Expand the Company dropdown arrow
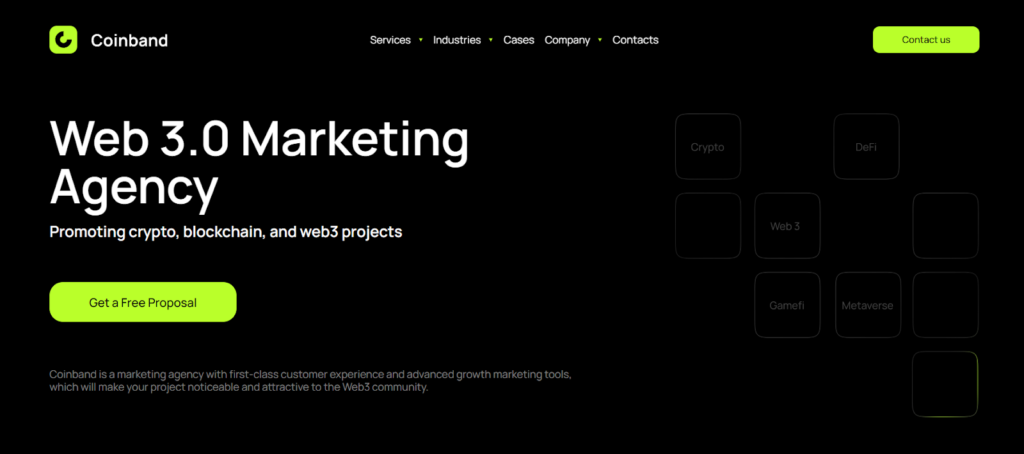1024x454 pixels. point(600,40)
